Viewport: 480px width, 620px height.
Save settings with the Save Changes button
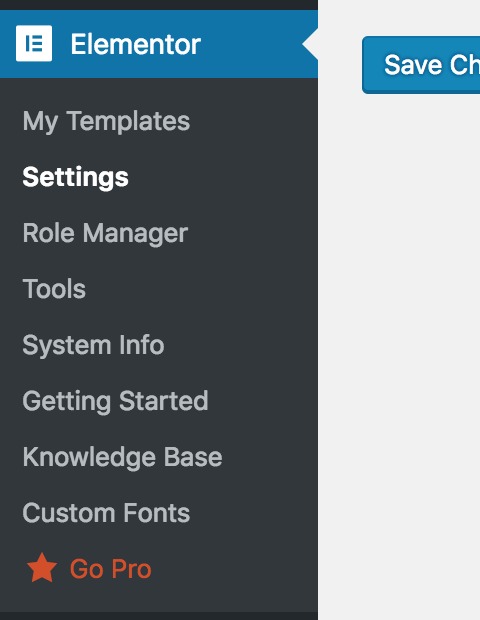pos(421,65)
